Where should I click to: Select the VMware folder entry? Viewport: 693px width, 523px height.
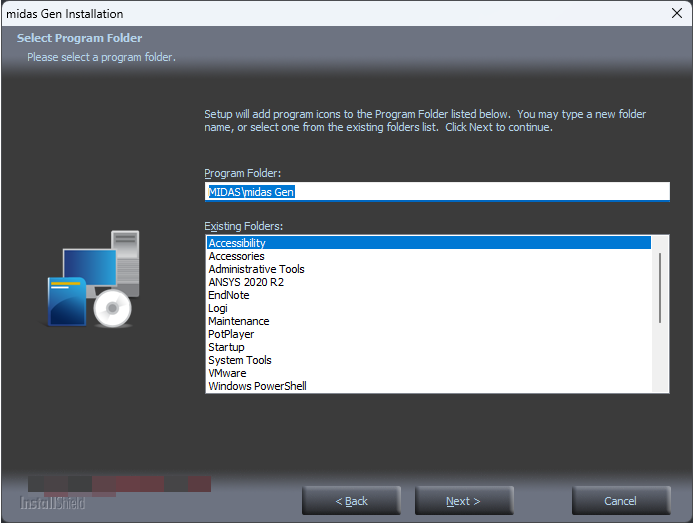429,373
